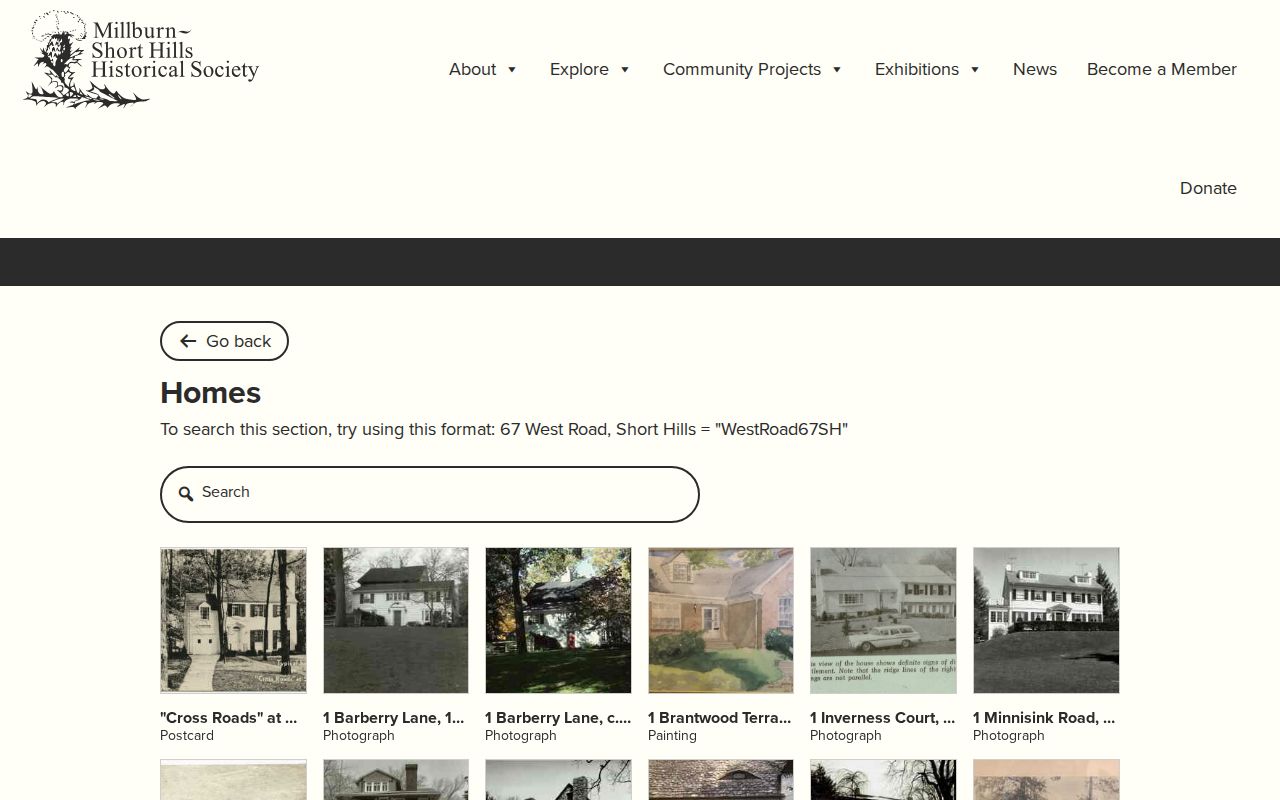Open the color 1 Barberry Lane photo thumbnail
Image resolution: width=1280 pixels, height=800 pixels.
558,620
